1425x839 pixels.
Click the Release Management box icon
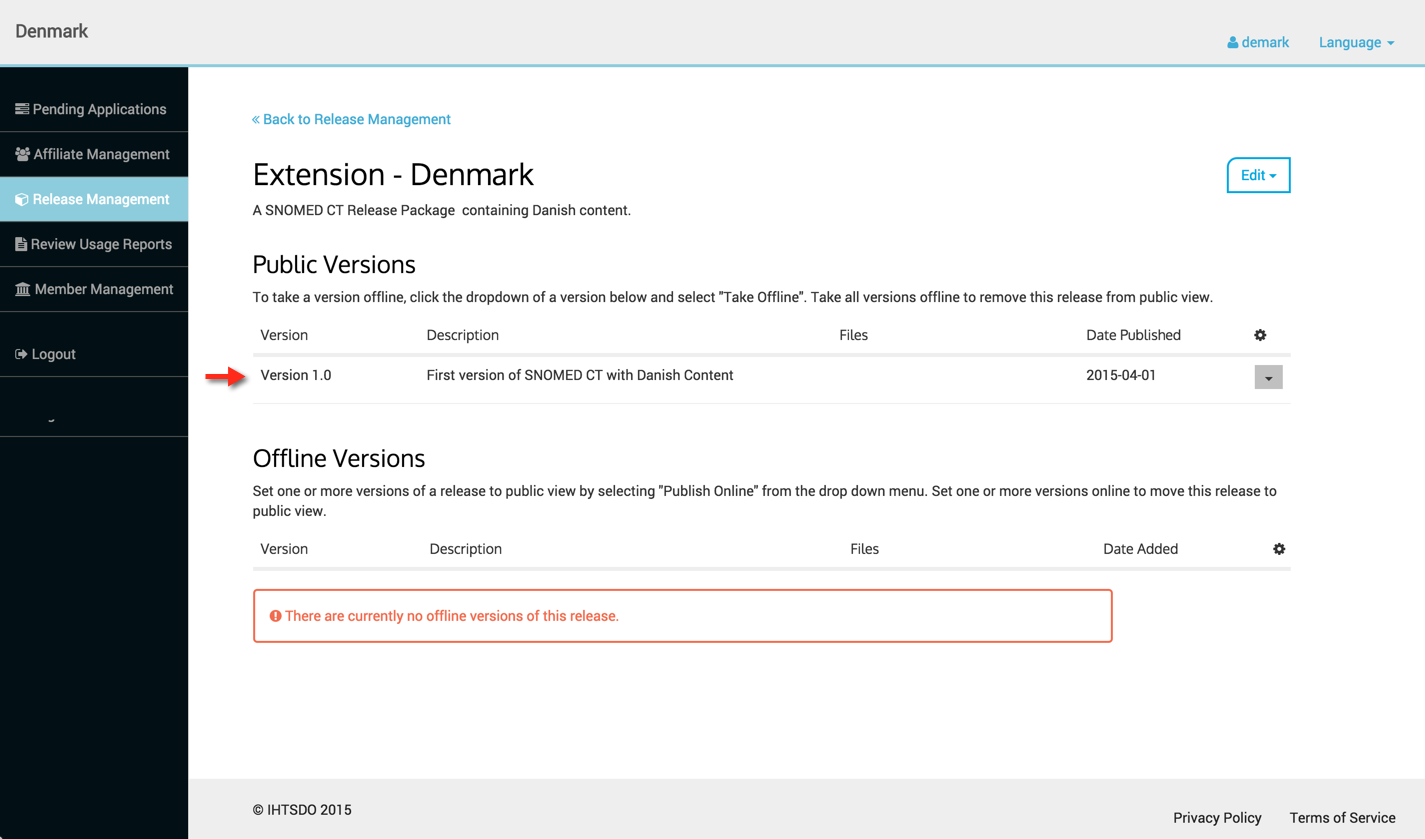tap(21, 199)
